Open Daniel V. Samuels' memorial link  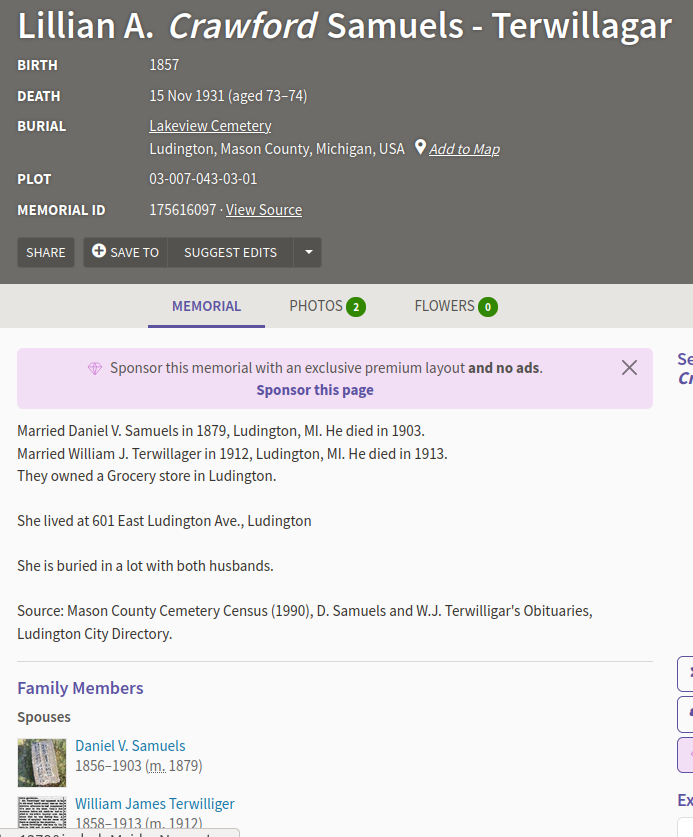click(130, 745)
